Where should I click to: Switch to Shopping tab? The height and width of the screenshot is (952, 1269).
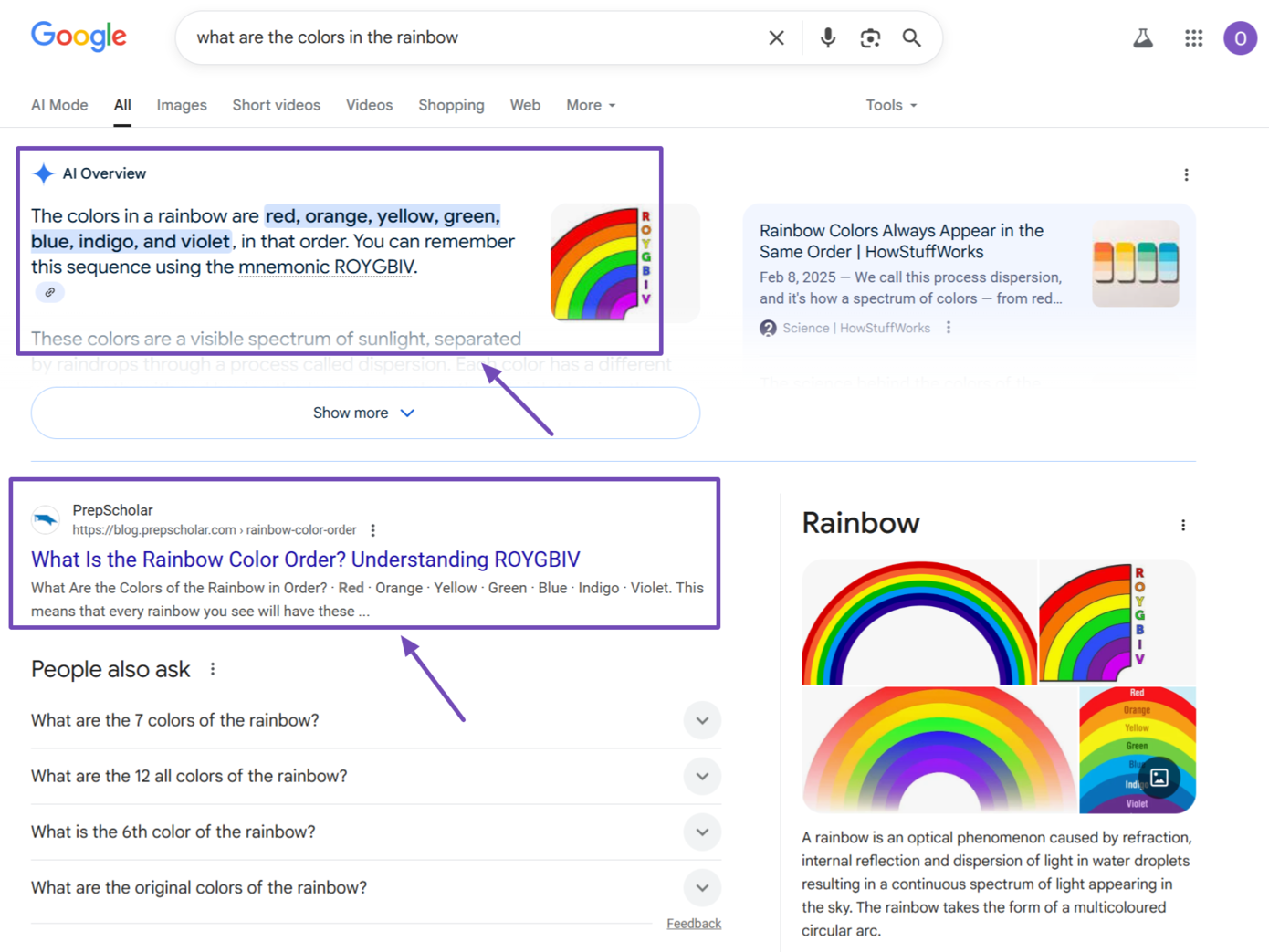(451, 105)
